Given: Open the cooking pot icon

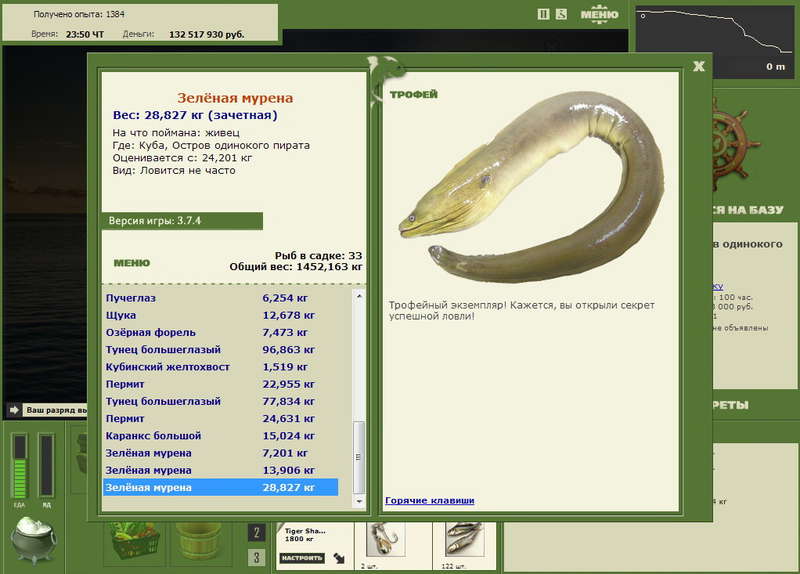Looking at the screenshot, I should (33, 540).
